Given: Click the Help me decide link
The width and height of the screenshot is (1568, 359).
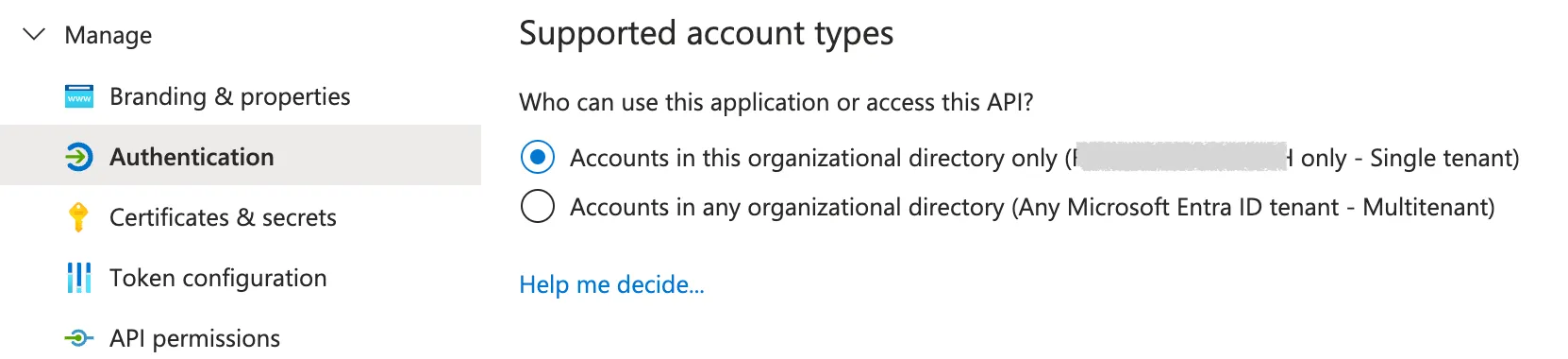Looking at the screenshot, I should pos(611,284).
